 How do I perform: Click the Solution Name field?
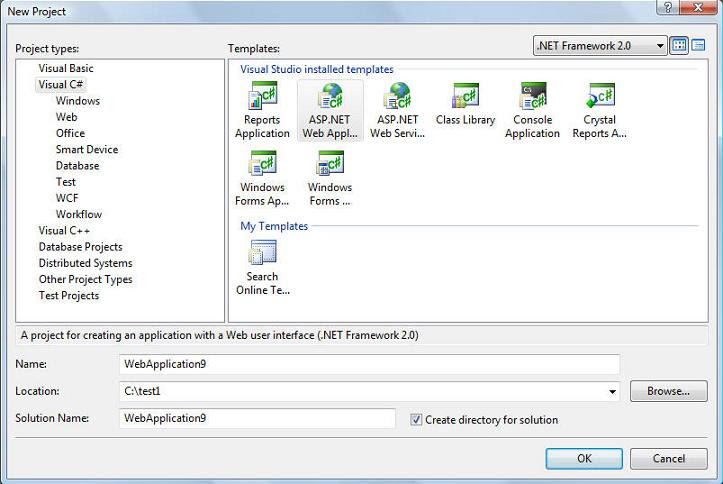coord(257,418)
